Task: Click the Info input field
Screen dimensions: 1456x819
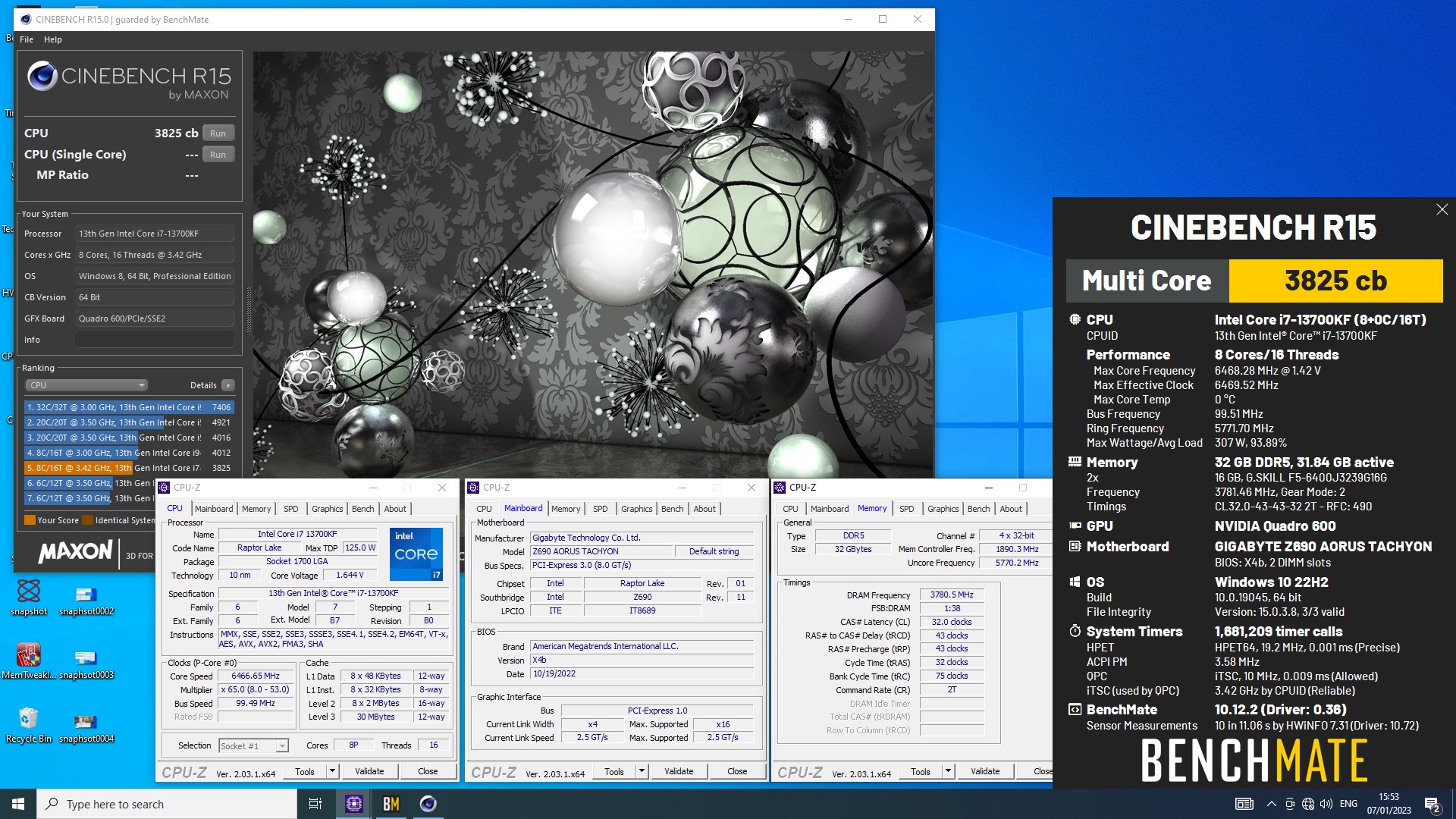Action: 155,340
